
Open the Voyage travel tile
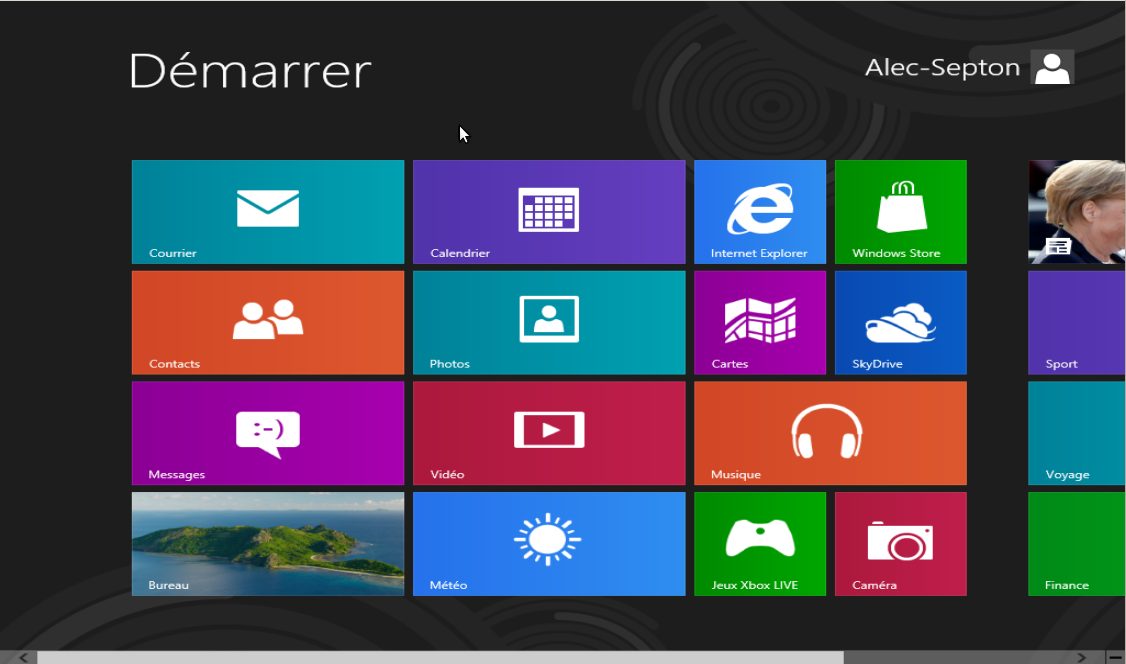1075,432
